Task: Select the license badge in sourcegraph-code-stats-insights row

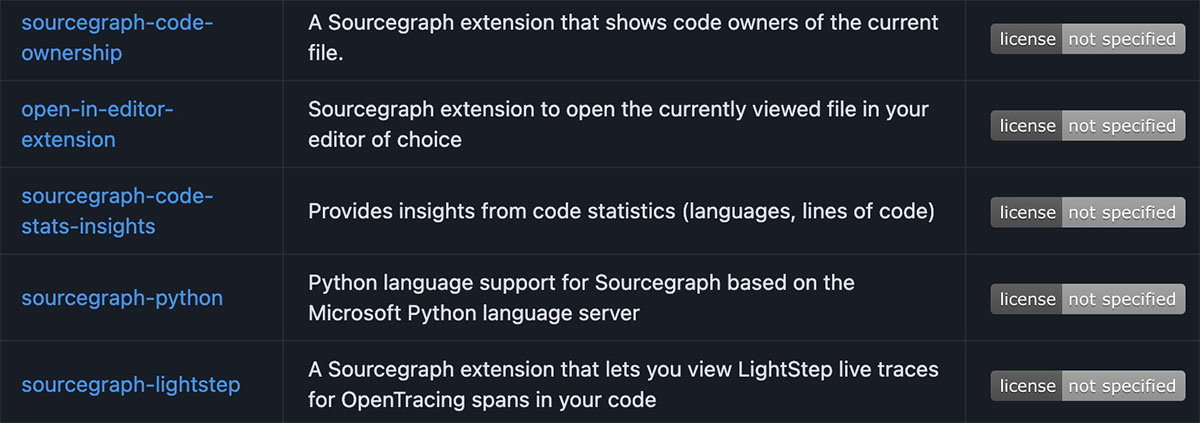Action: pyautogui.click(x=1088, y=212)
